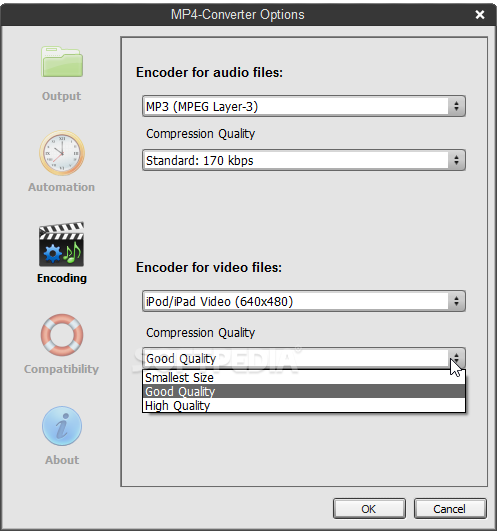Screen dimensions: 497x531
Task: Open the About info icon section
Action: point(62,426)
